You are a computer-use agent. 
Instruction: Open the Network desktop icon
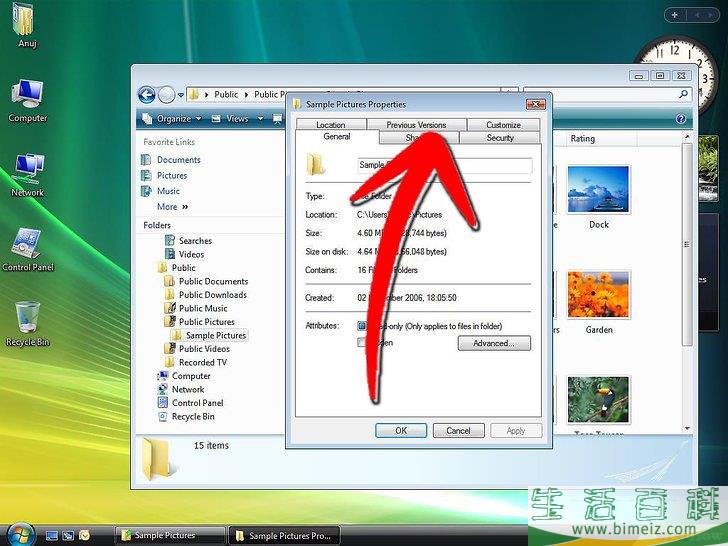pos(27,175)
